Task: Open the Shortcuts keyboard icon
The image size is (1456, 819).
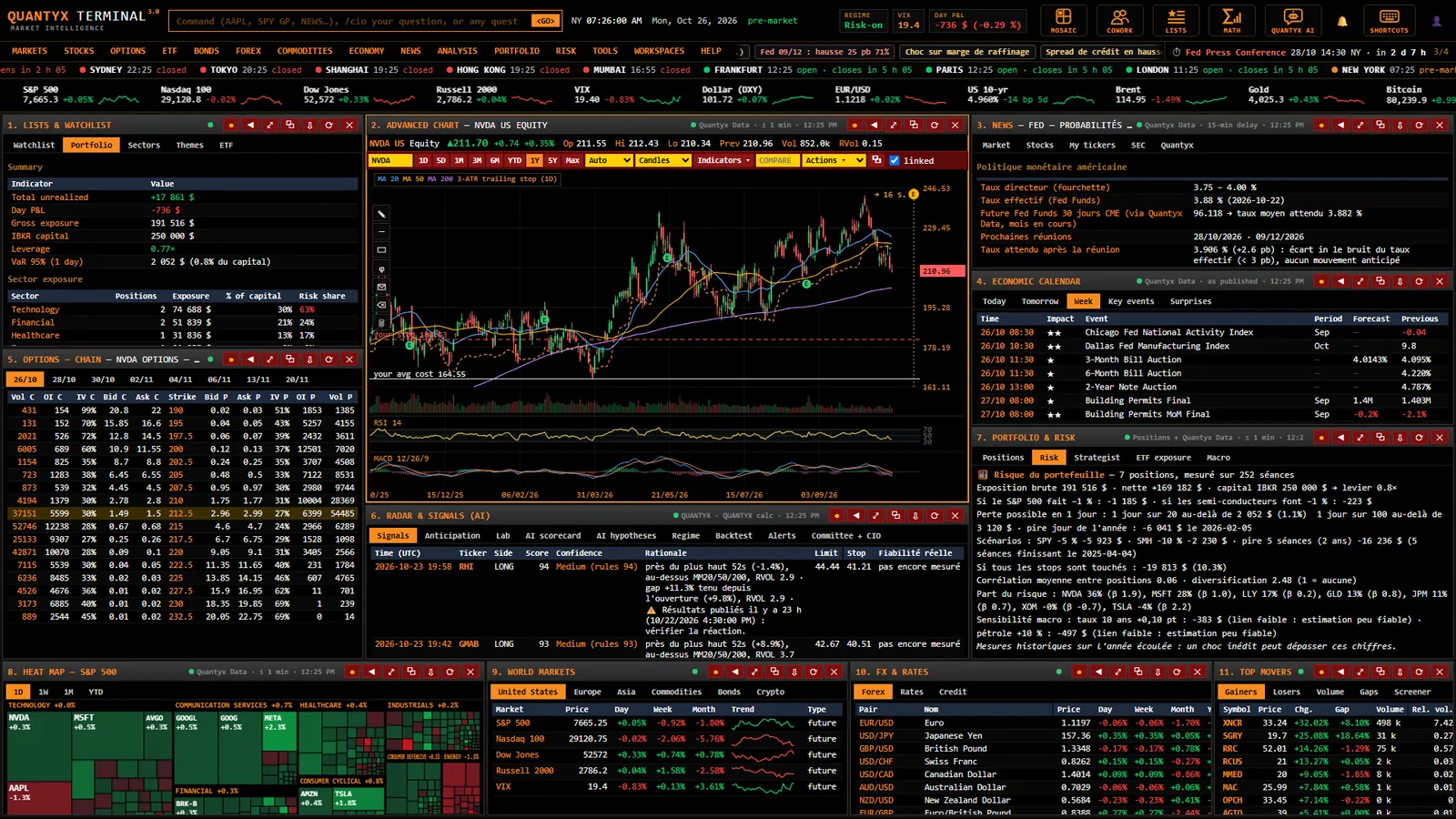Action: point(1389,20)
